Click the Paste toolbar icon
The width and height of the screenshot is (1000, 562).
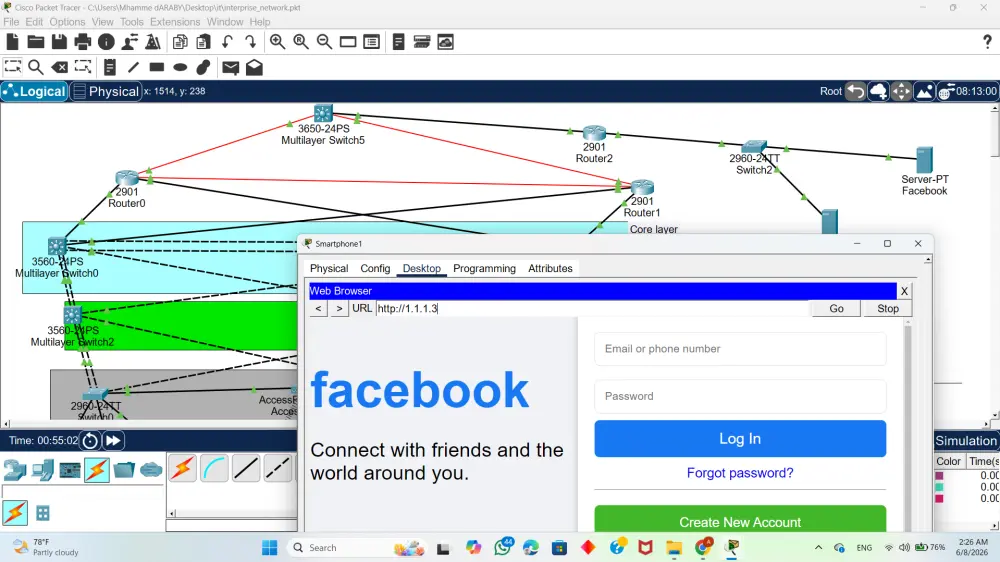[x=203, y=42]
